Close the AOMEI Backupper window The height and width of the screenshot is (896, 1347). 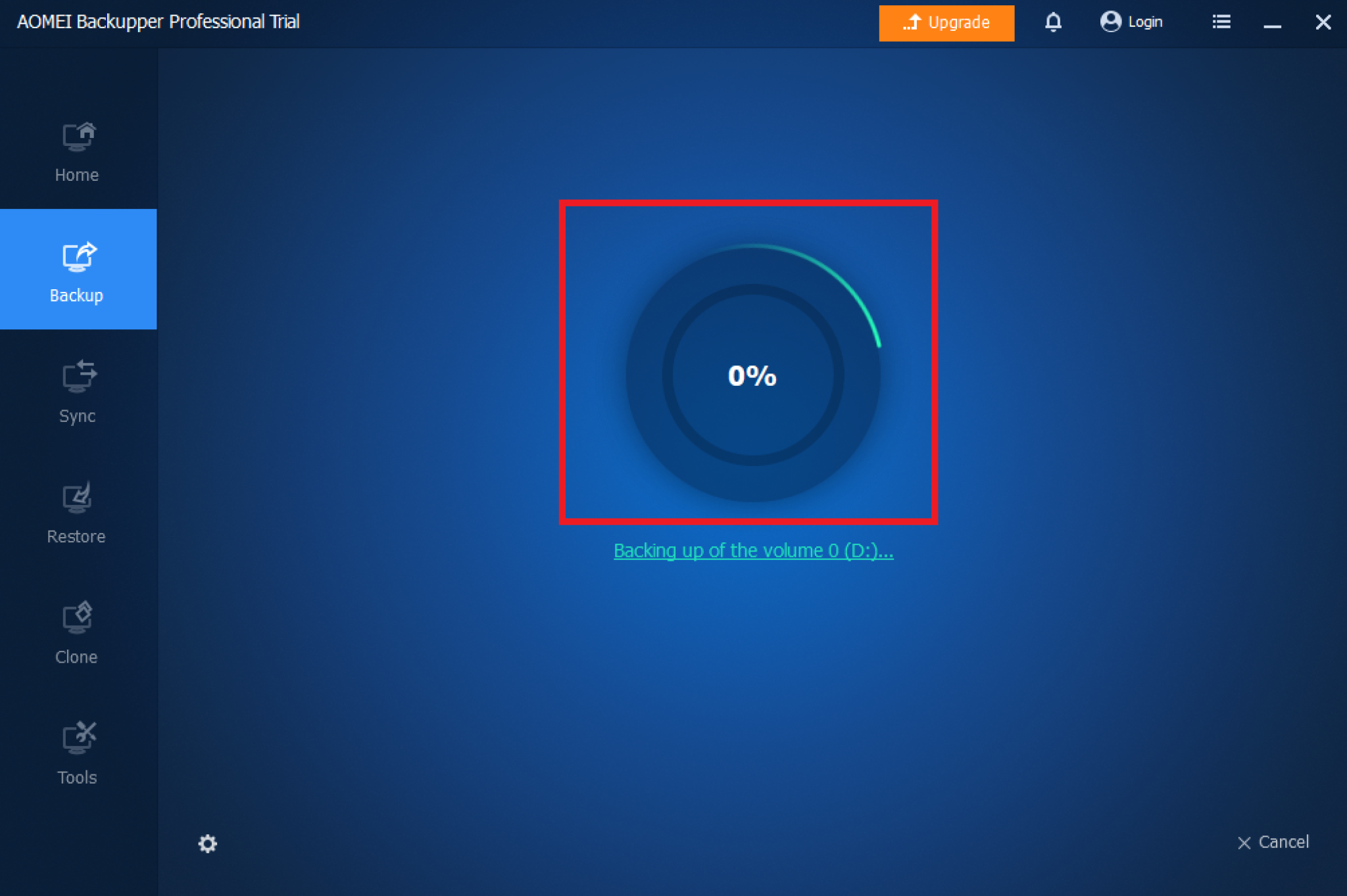pyautogui.click(x=1323, y=22)
